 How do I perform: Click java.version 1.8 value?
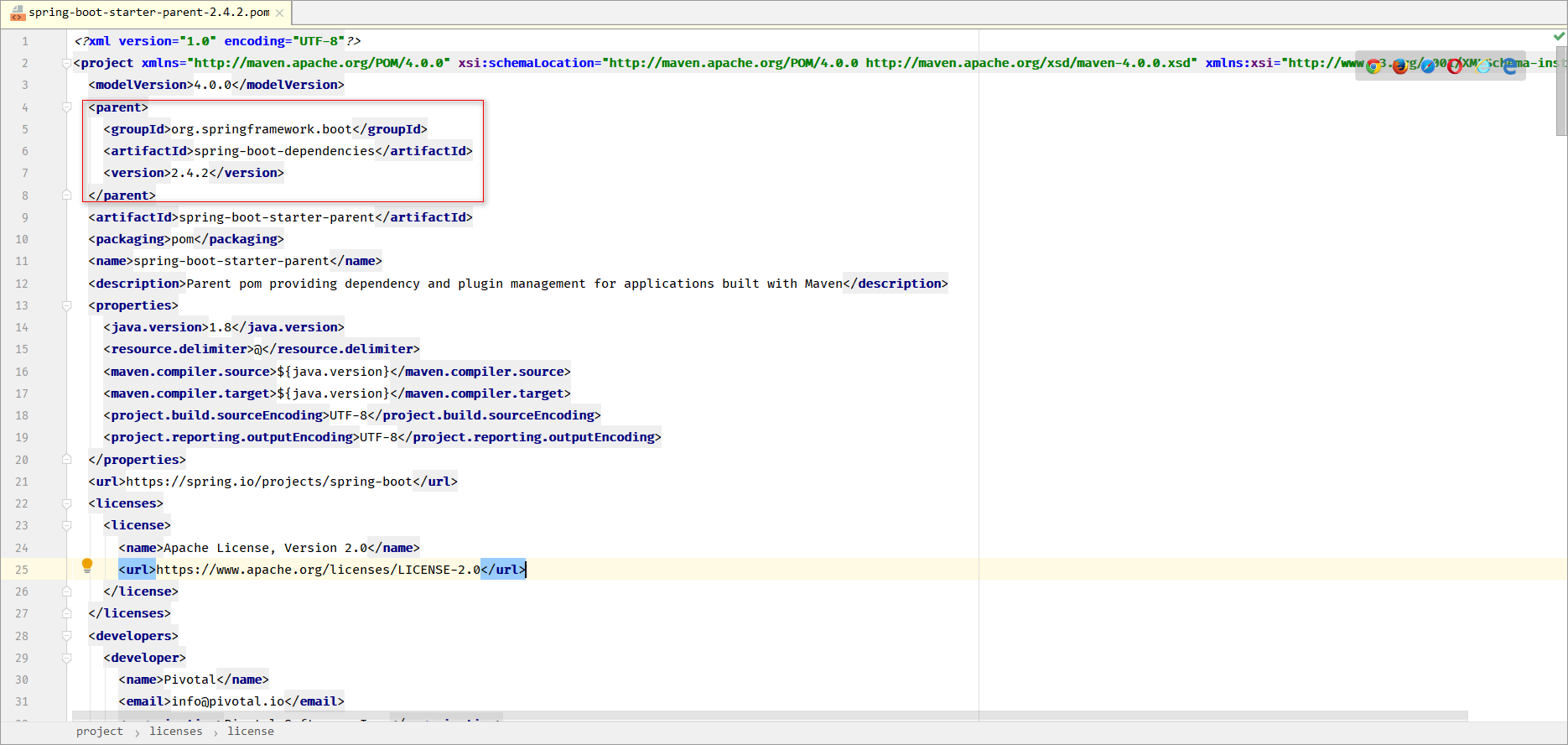click(x=221, y=327)
